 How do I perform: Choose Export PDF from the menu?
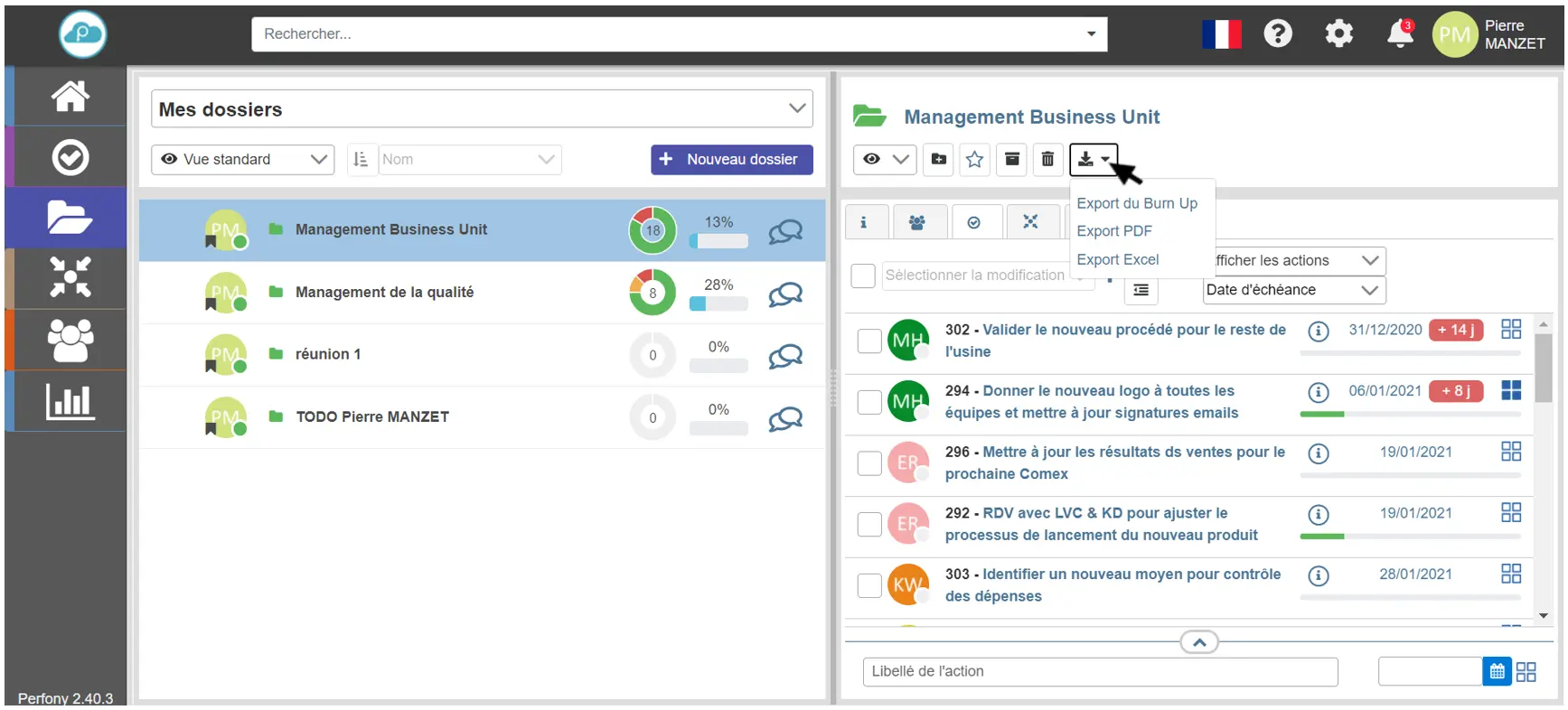tap(1113, 231)
